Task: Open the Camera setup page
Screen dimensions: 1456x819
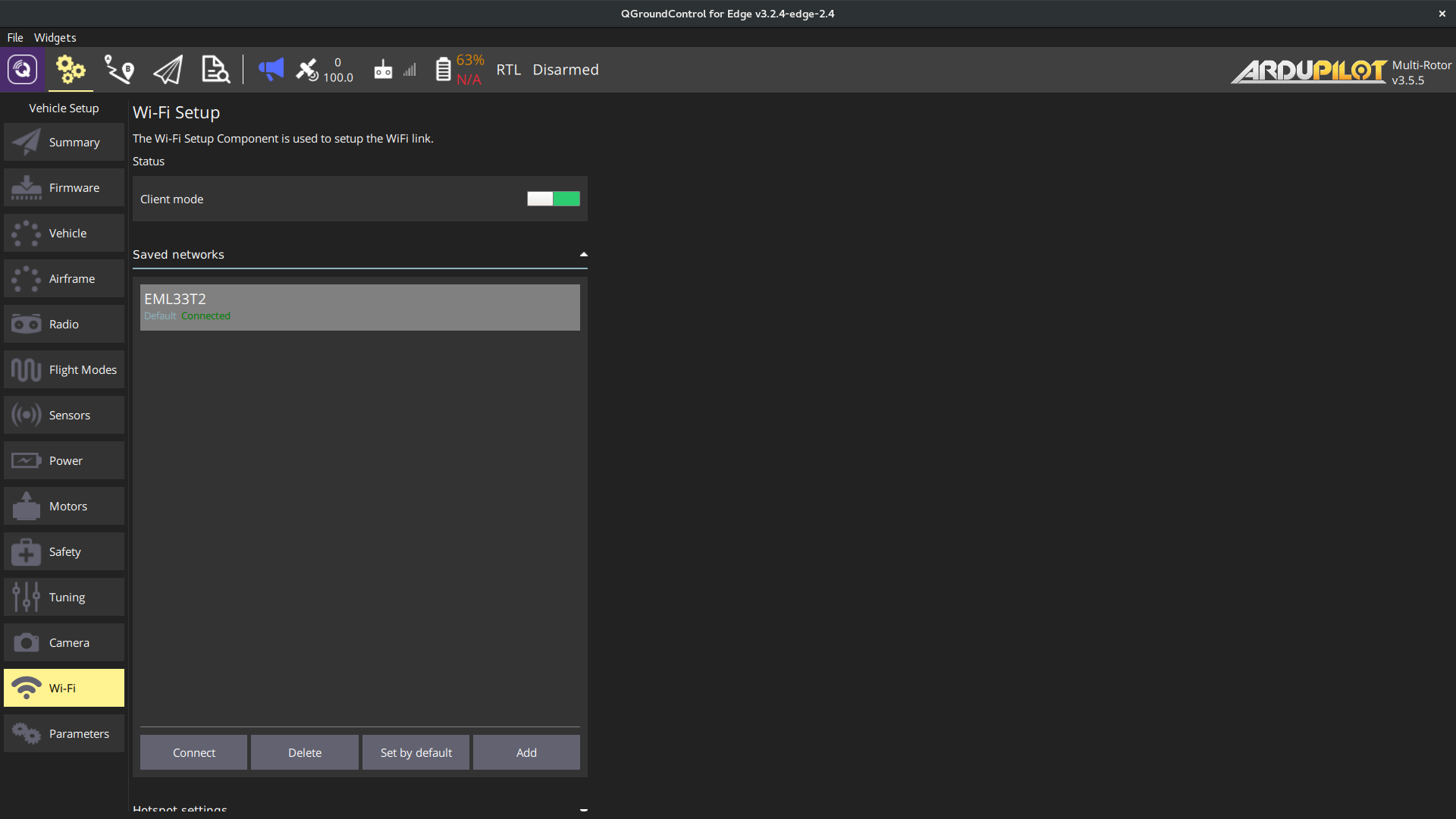Action: 64,642
